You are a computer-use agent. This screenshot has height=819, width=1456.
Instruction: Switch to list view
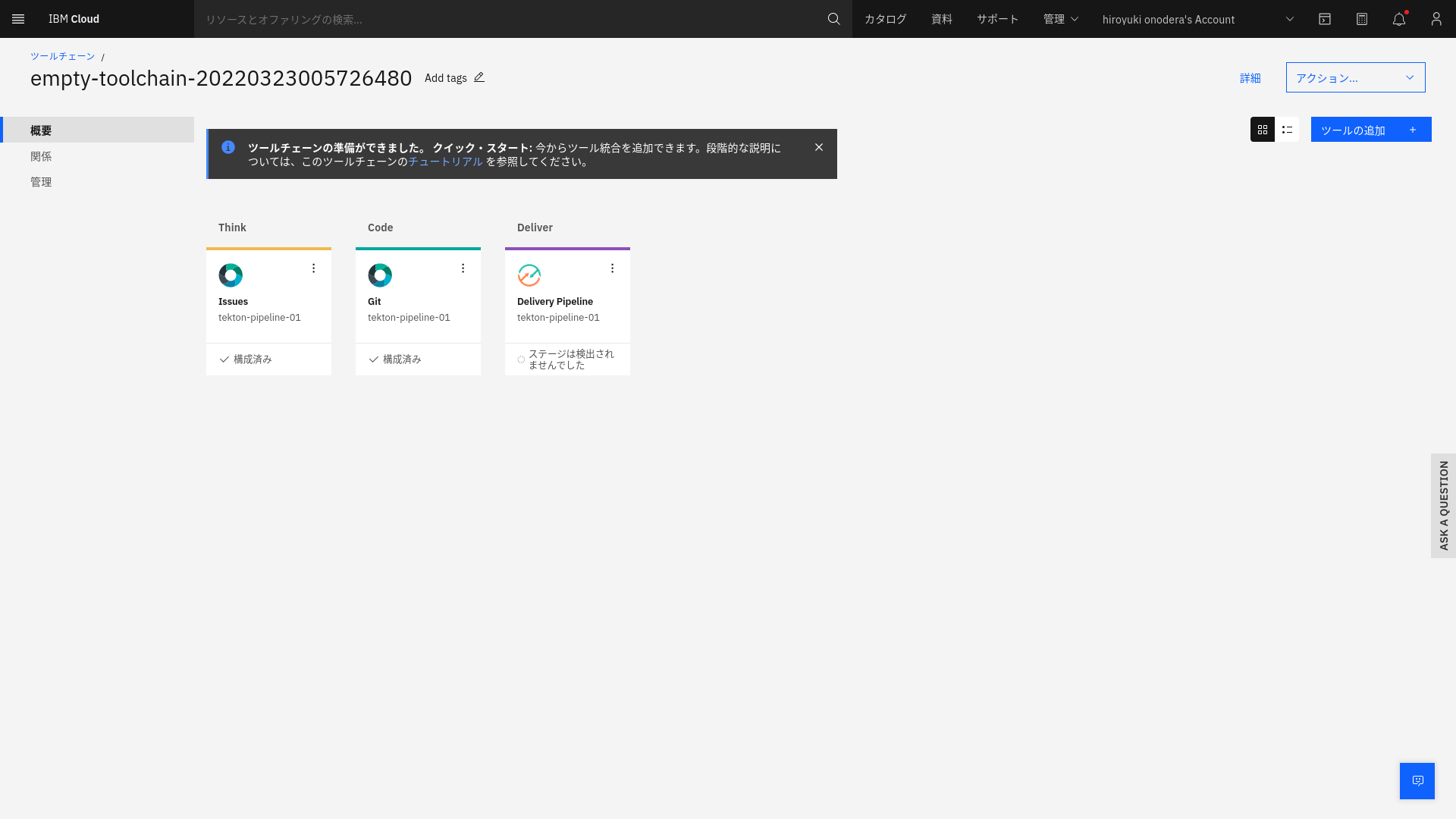pos(1286,130)
